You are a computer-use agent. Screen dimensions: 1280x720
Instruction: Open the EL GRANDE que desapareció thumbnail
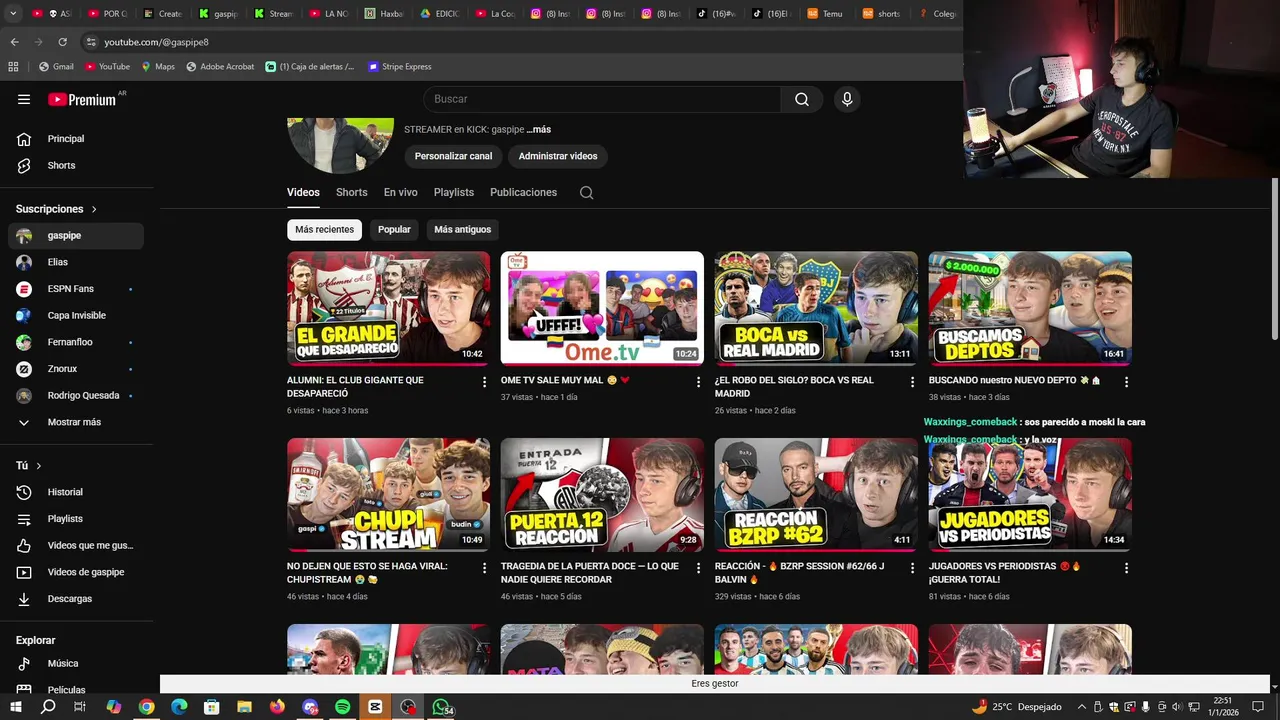coord(388,308)
